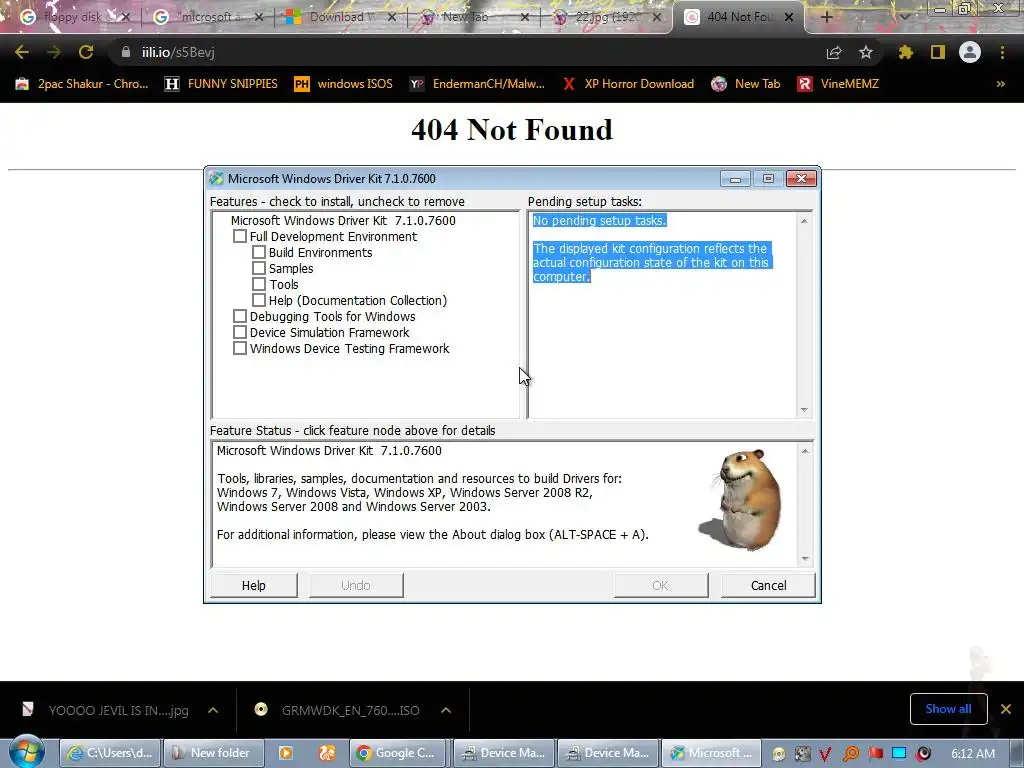Check the Full Development Environment checkbox
This screenshot has width=1024, height=768.
240,236
